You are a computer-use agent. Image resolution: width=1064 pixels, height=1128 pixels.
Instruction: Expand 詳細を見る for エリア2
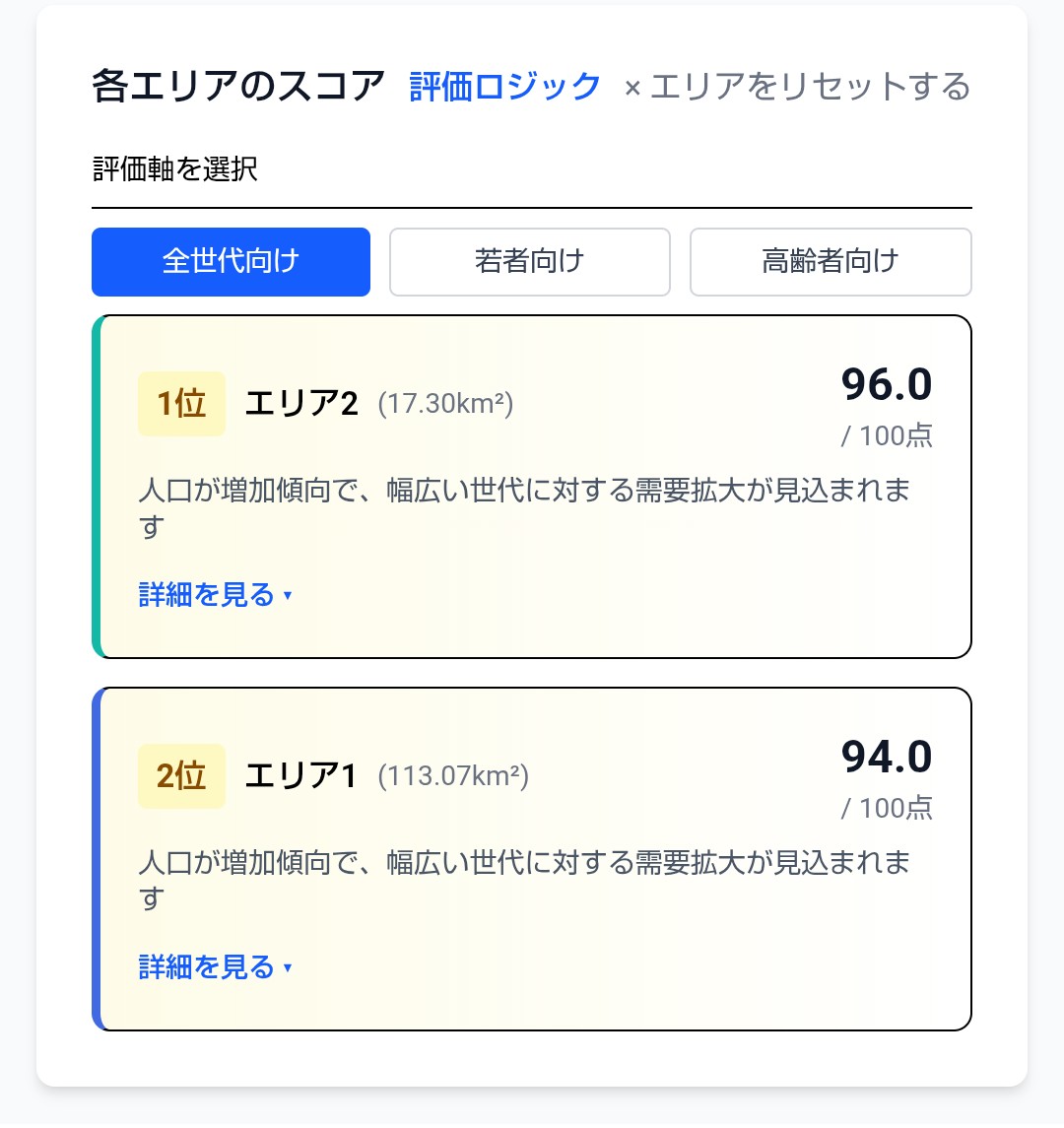[207, 595]
